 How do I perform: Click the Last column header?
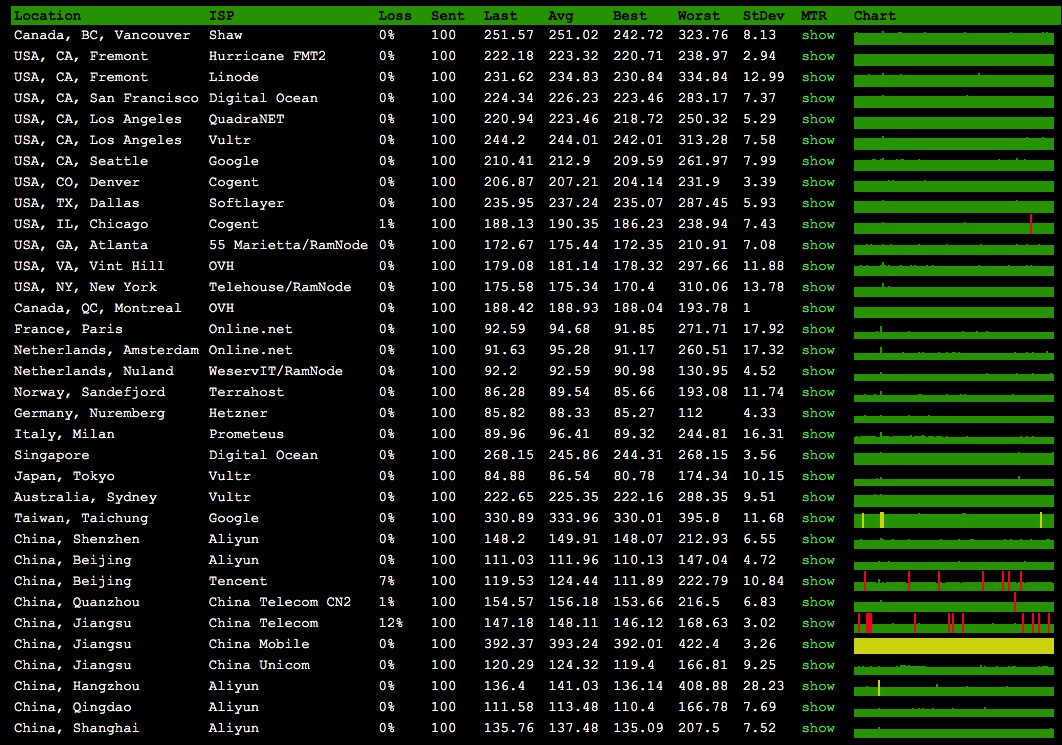501,16
